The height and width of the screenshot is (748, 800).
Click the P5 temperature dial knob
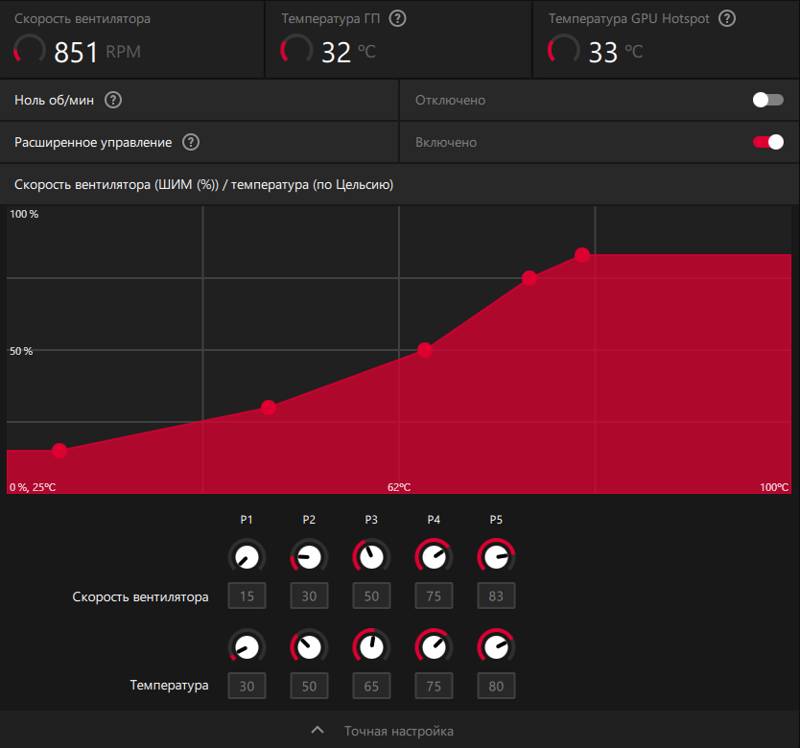pos(496,647)
